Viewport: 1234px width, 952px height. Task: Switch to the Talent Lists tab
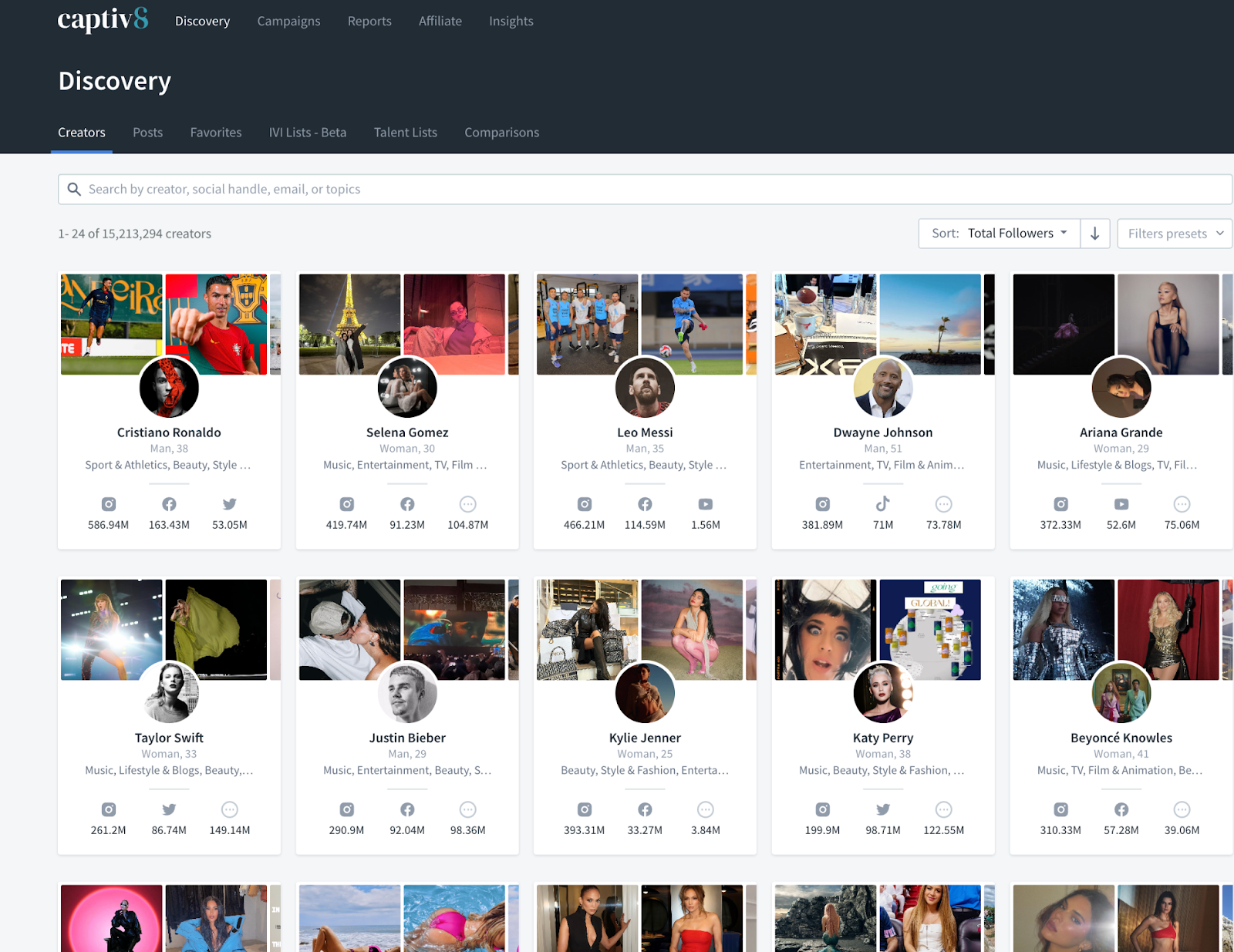[406, 133]
